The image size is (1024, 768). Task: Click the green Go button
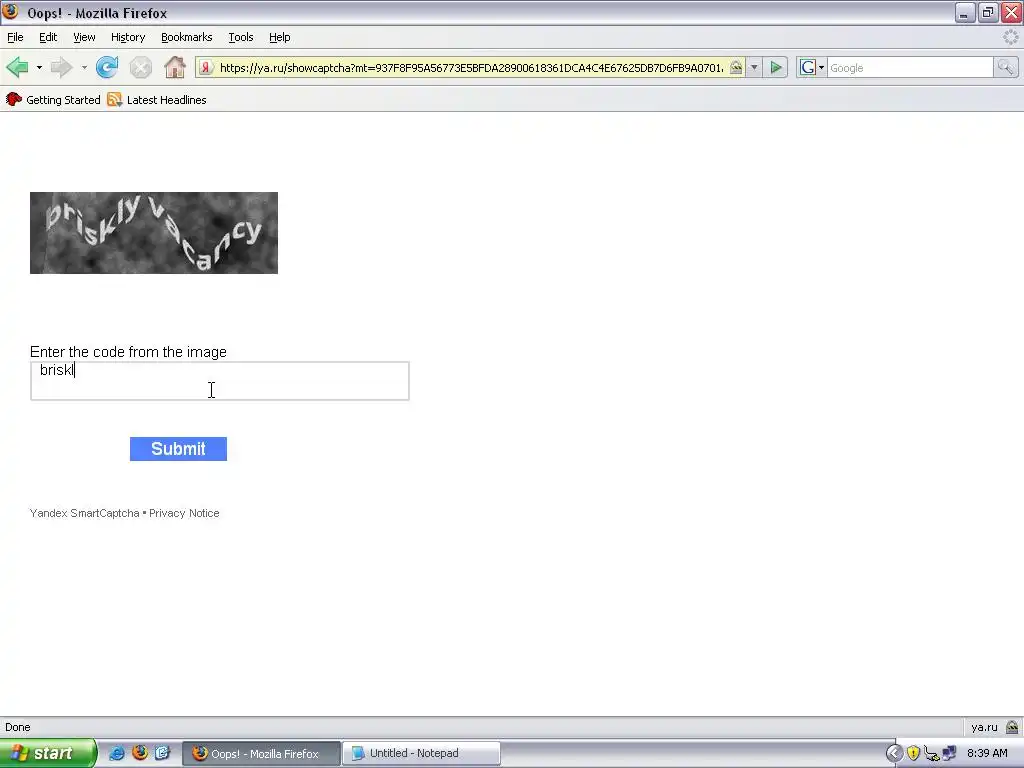[x=776, y=67]
